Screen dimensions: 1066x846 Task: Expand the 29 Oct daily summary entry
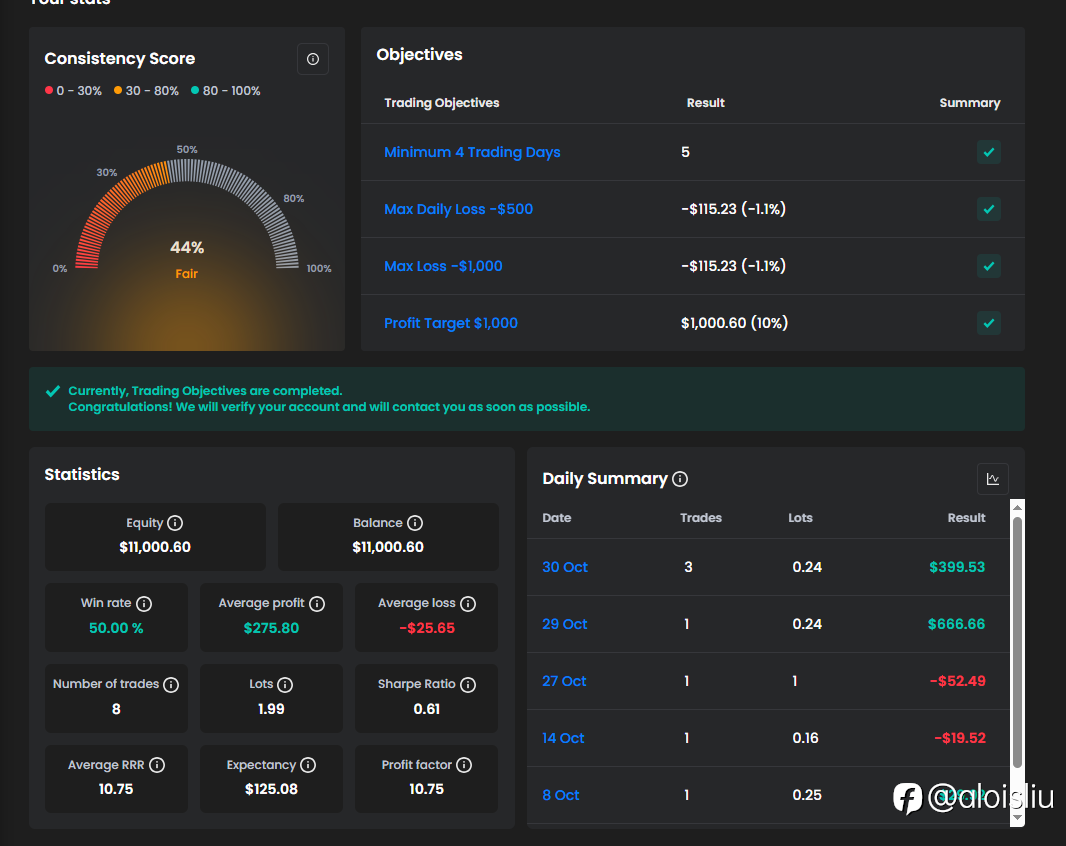pos(565,624)
